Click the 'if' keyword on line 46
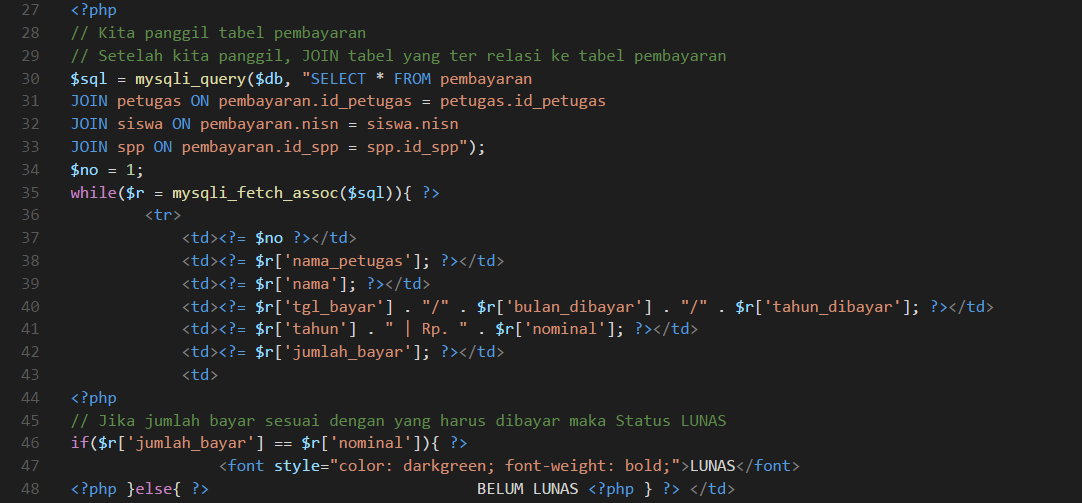The image size is (1082, 503). click(x=79, y=443)
